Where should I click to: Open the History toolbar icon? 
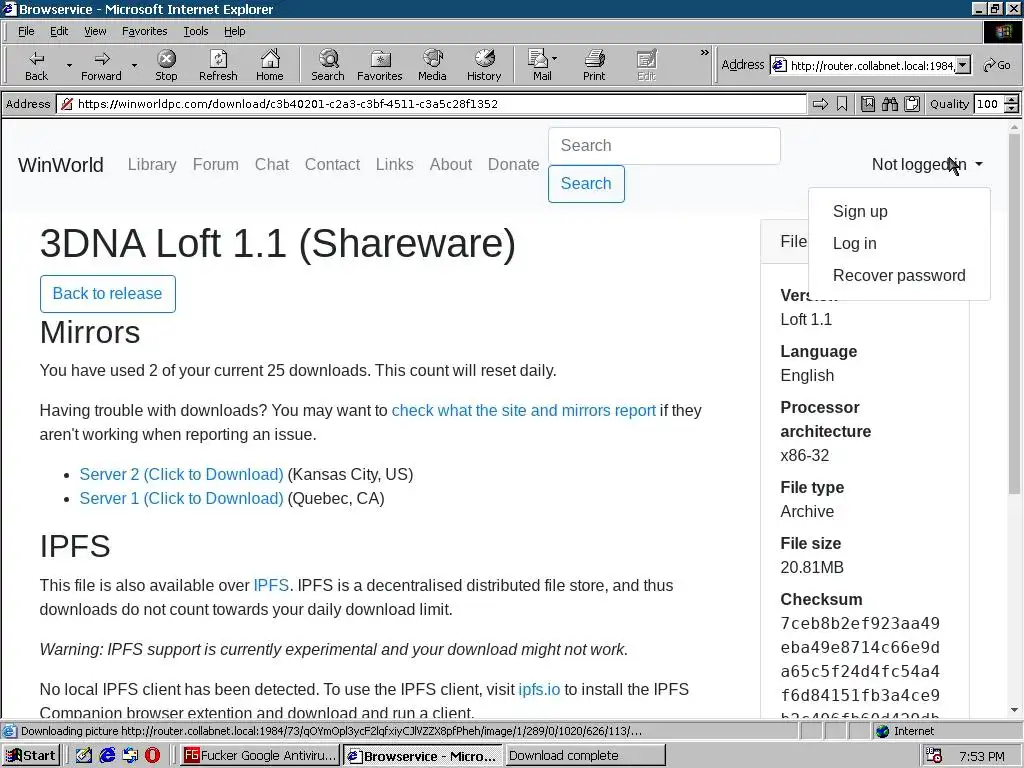click(484, 65)
